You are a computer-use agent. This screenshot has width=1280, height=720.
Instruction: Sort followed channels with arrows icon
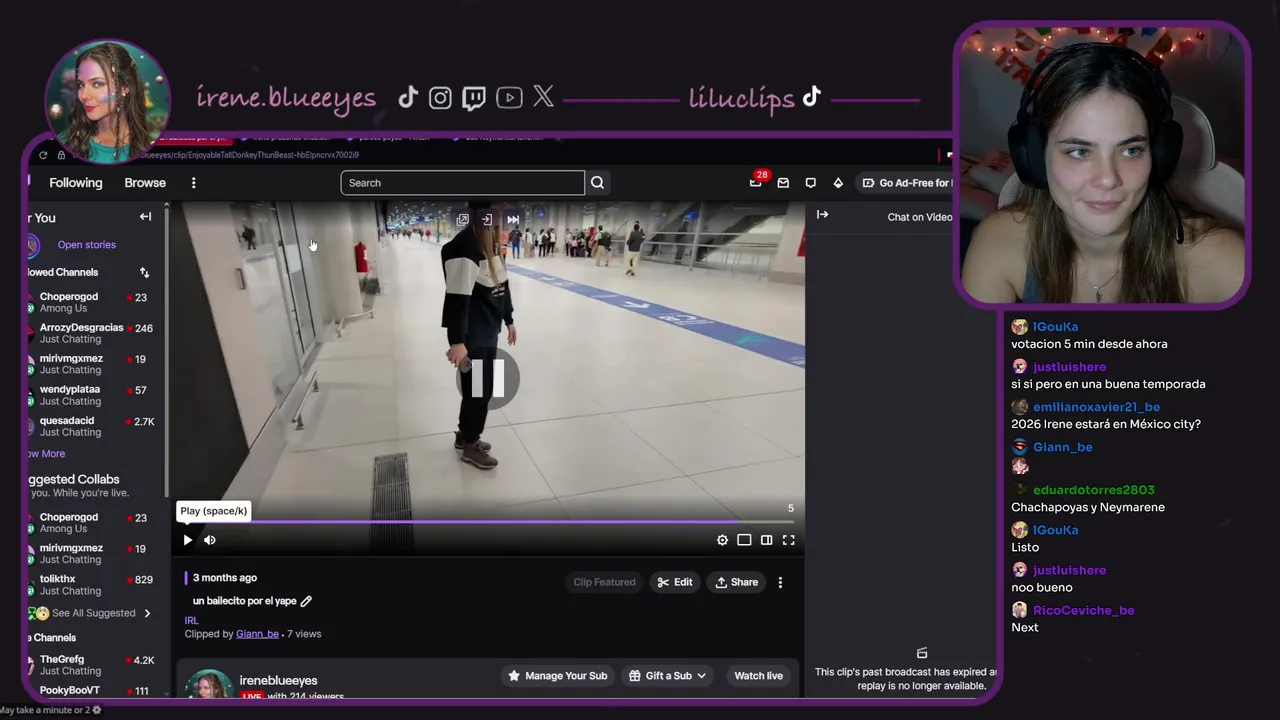point(144,272)
